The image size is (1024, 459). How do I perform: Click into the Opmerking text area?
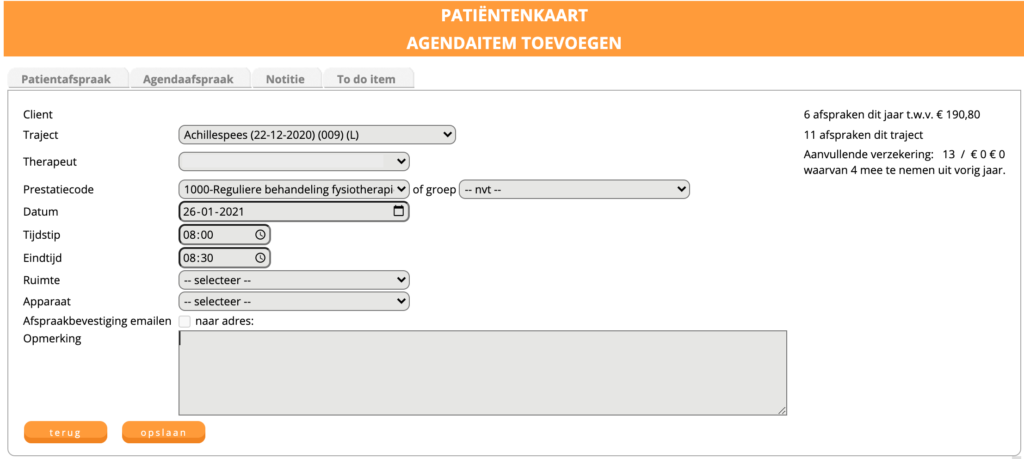(482, 372)
